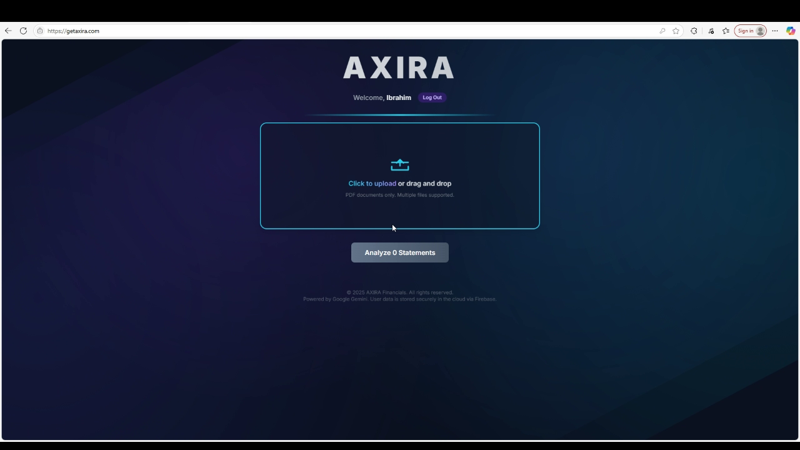Add this page to favorites star
Image resolution: width=800 pixels, height=450 pixels.
(x=676, y=31)
